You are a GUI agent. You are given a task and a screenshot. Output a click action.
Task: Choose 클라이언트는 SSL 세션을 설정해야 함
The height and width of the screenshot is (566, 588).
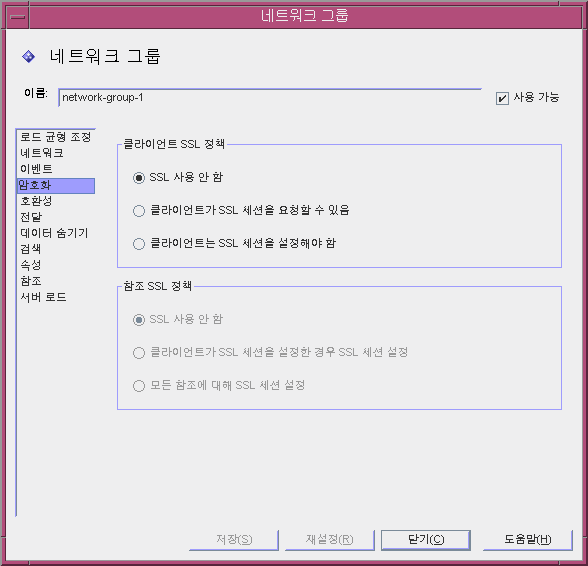[139, 244]
